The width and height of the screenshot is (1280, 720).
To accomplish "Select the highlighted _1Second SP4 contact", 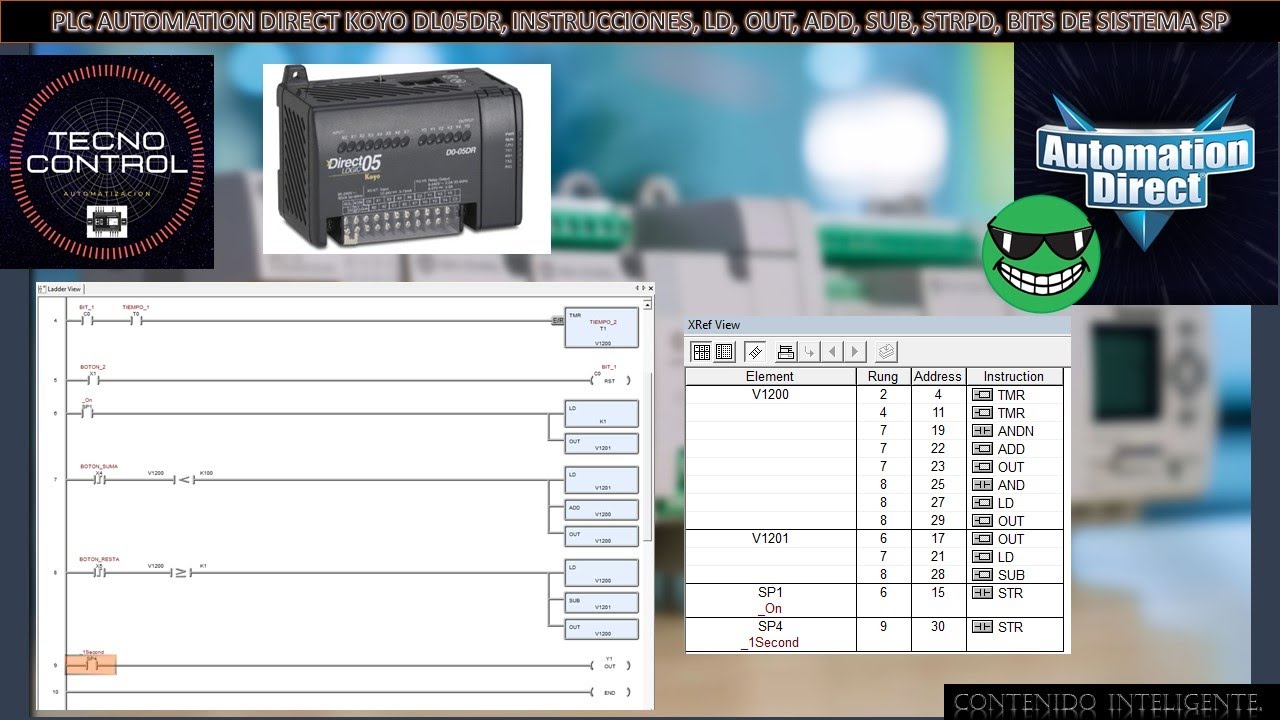I will click(x=91, y=663).
